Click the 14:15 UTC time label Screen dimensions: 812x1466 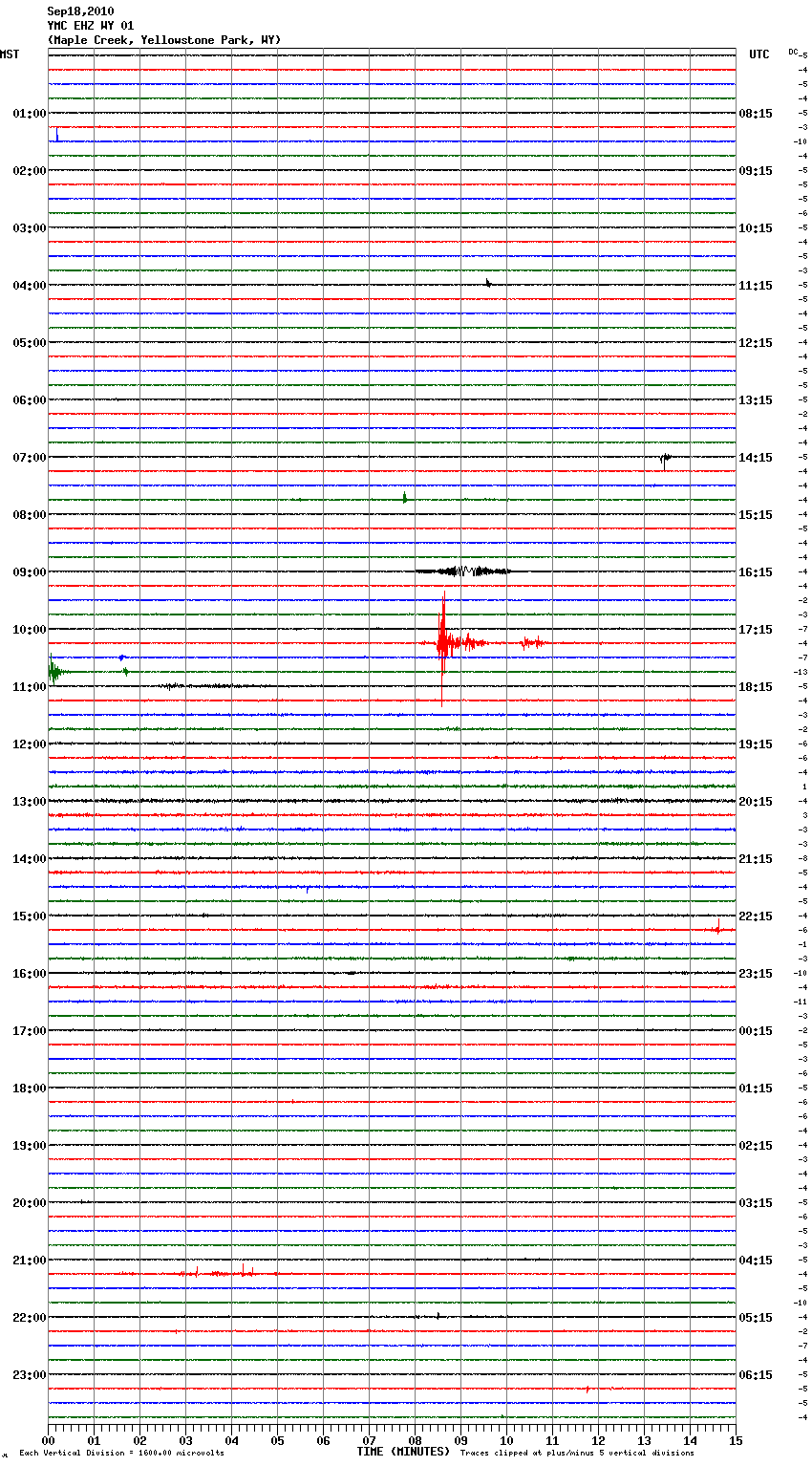tap(756, 458)
